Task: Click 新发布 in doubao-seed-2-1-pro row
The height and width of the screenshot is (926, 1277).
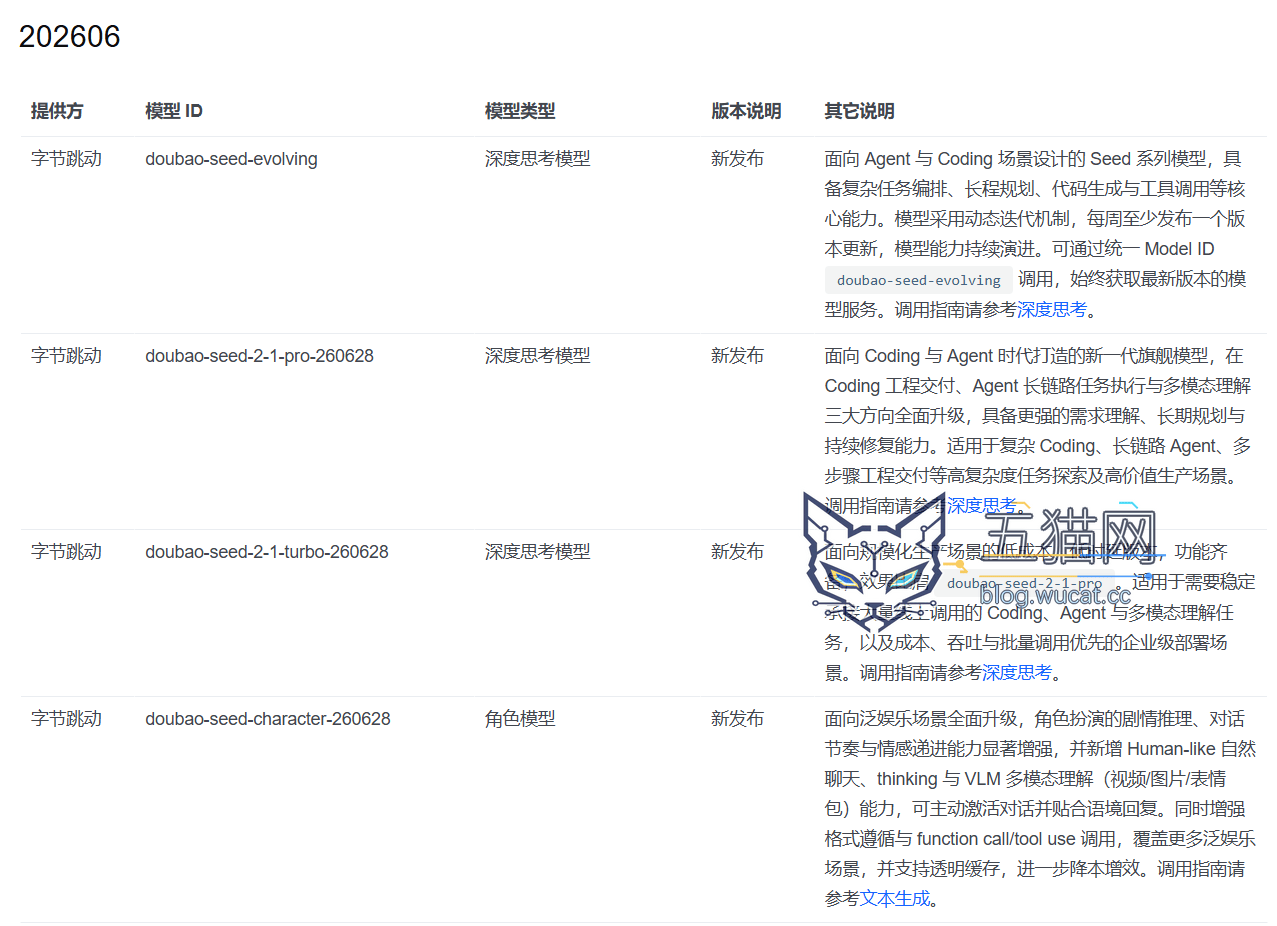Action: (x=737, y=356)
